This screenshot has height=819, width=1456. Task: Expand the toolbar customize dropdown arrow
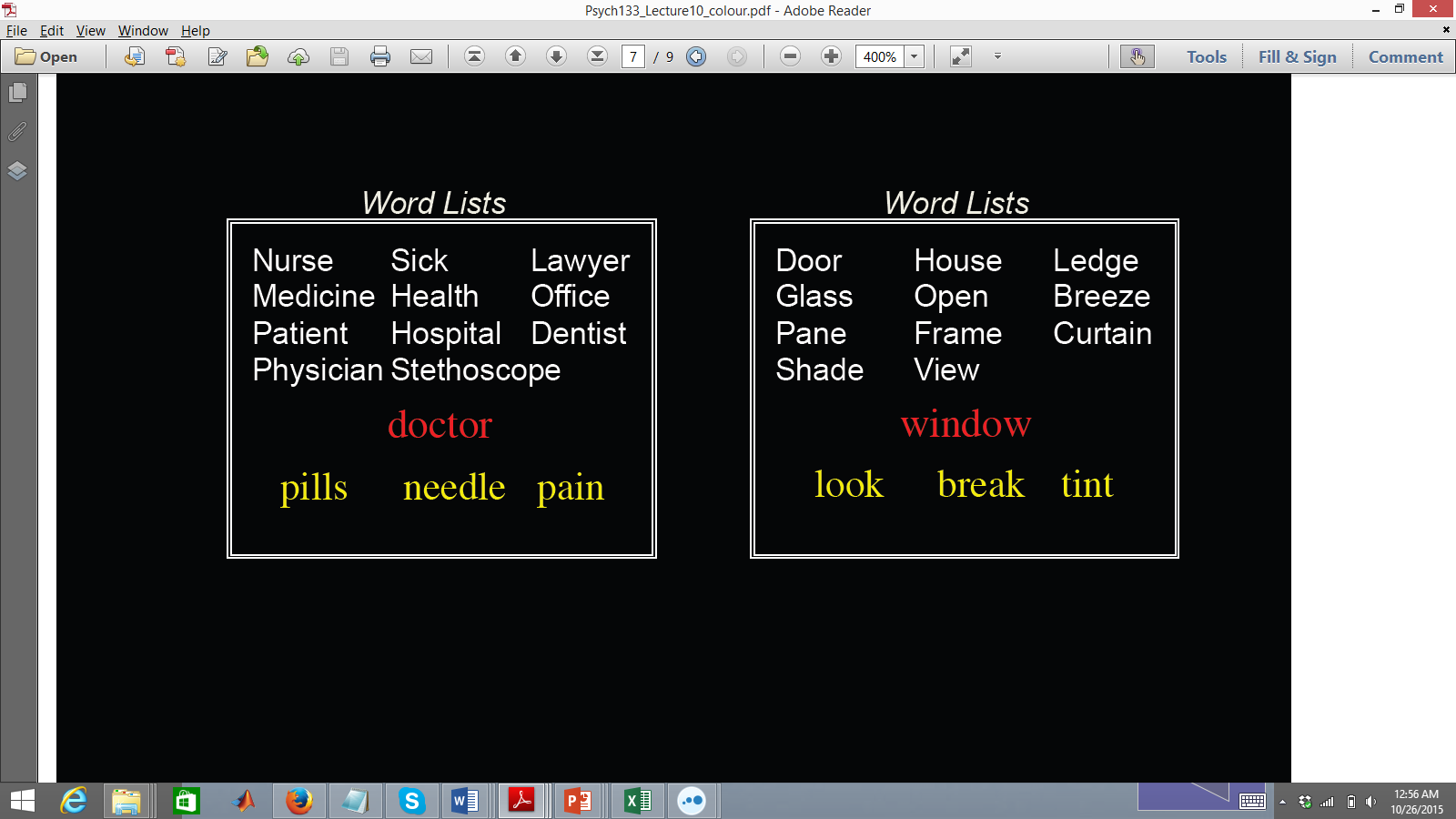pos(997,56)
